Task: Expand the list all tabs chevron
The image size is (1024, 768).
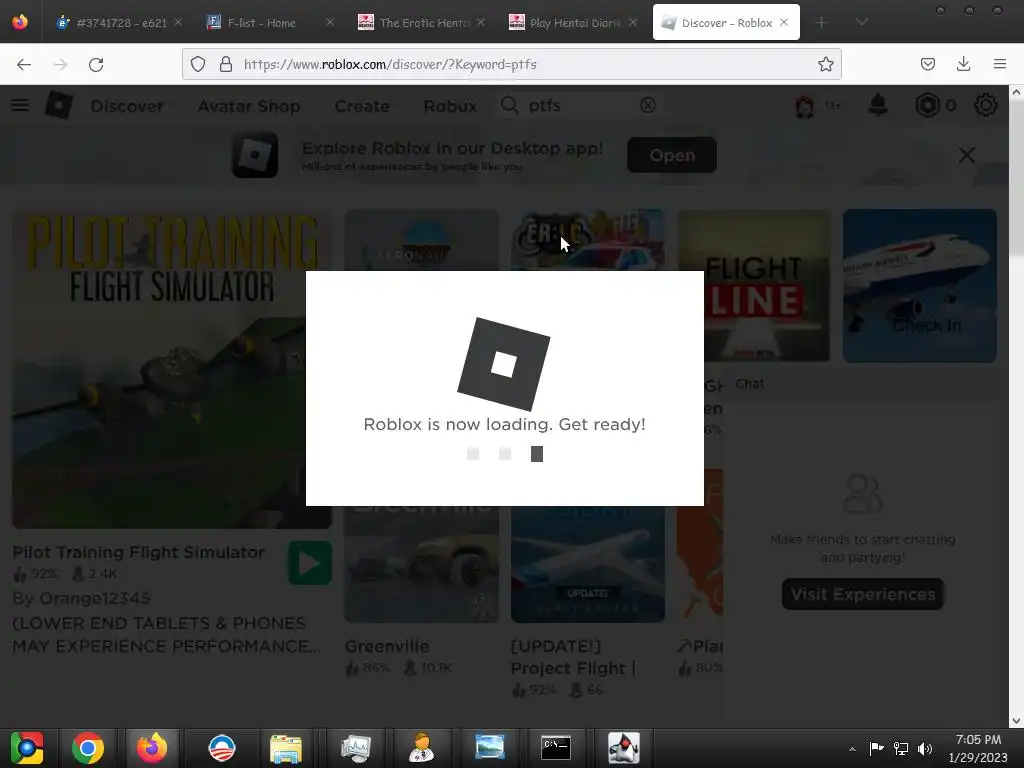Action: click(862, 22)
